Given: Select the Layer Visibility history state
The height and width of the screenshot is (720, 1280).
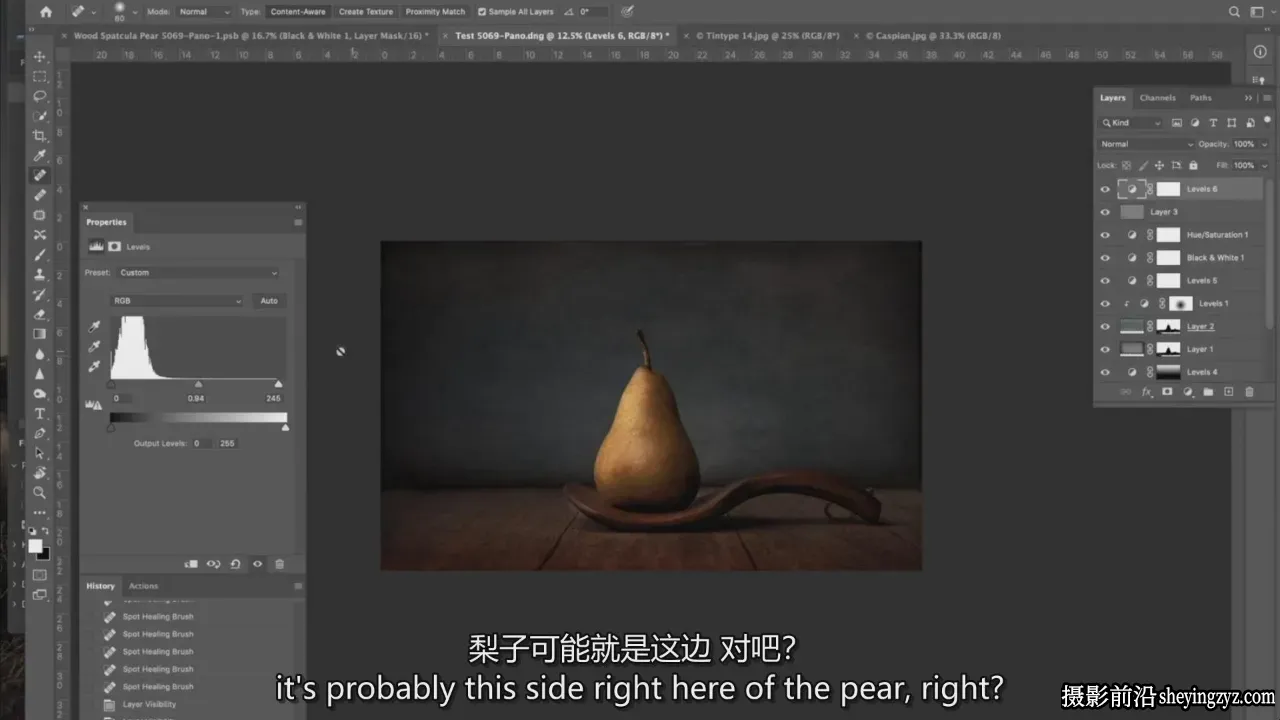Looking at the screenshot, I should [149, 704].
